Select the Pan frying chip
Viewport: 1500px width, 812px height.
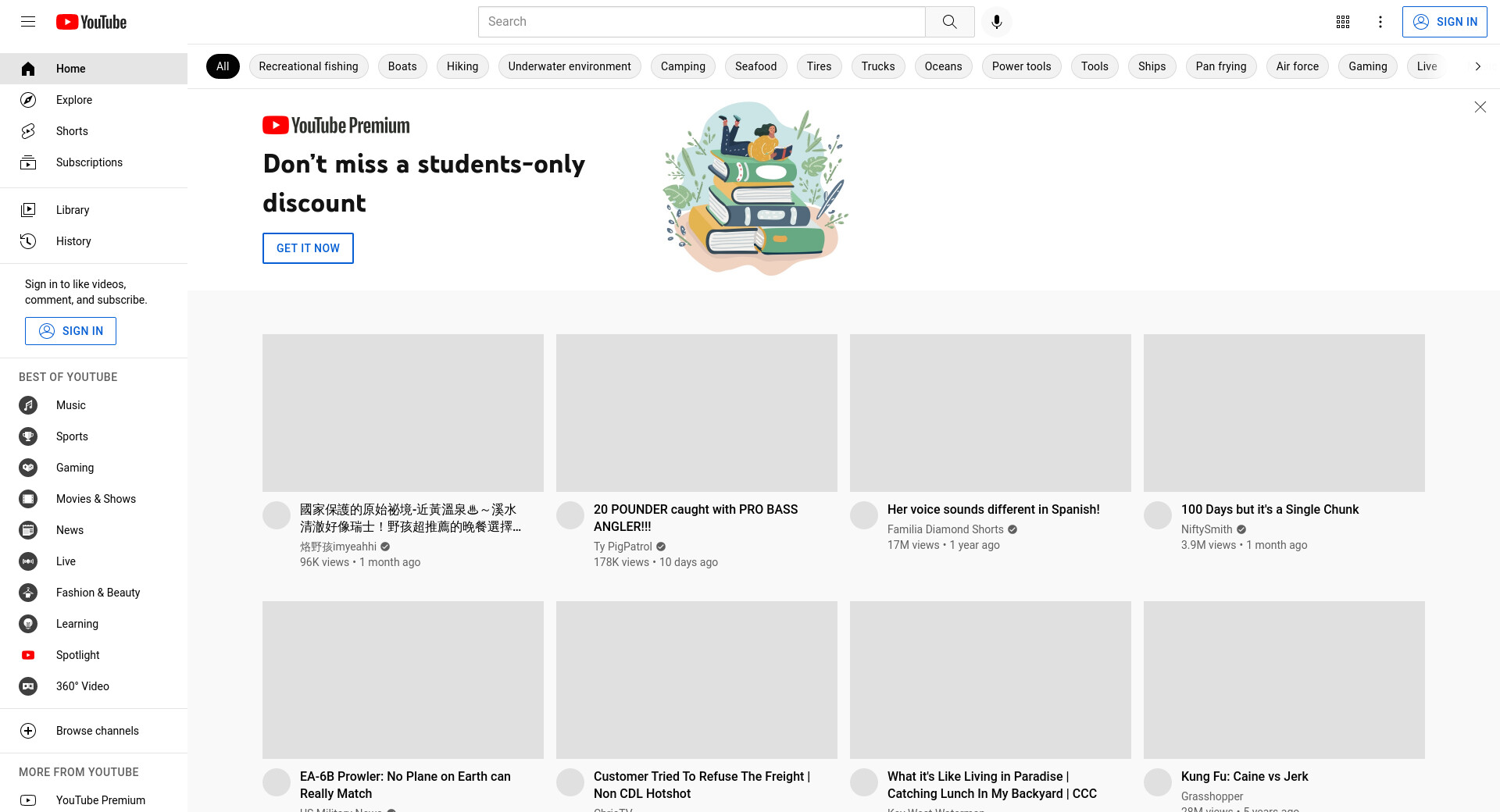[x=1221, y=66]
